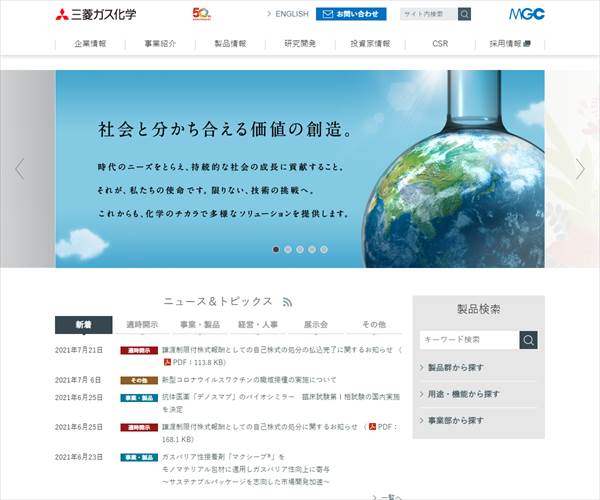The height and width of the screenshot is (500, 600).
Task: Switch to the その他 news tab
Action: pyautogui.click(x=374, y=325)
